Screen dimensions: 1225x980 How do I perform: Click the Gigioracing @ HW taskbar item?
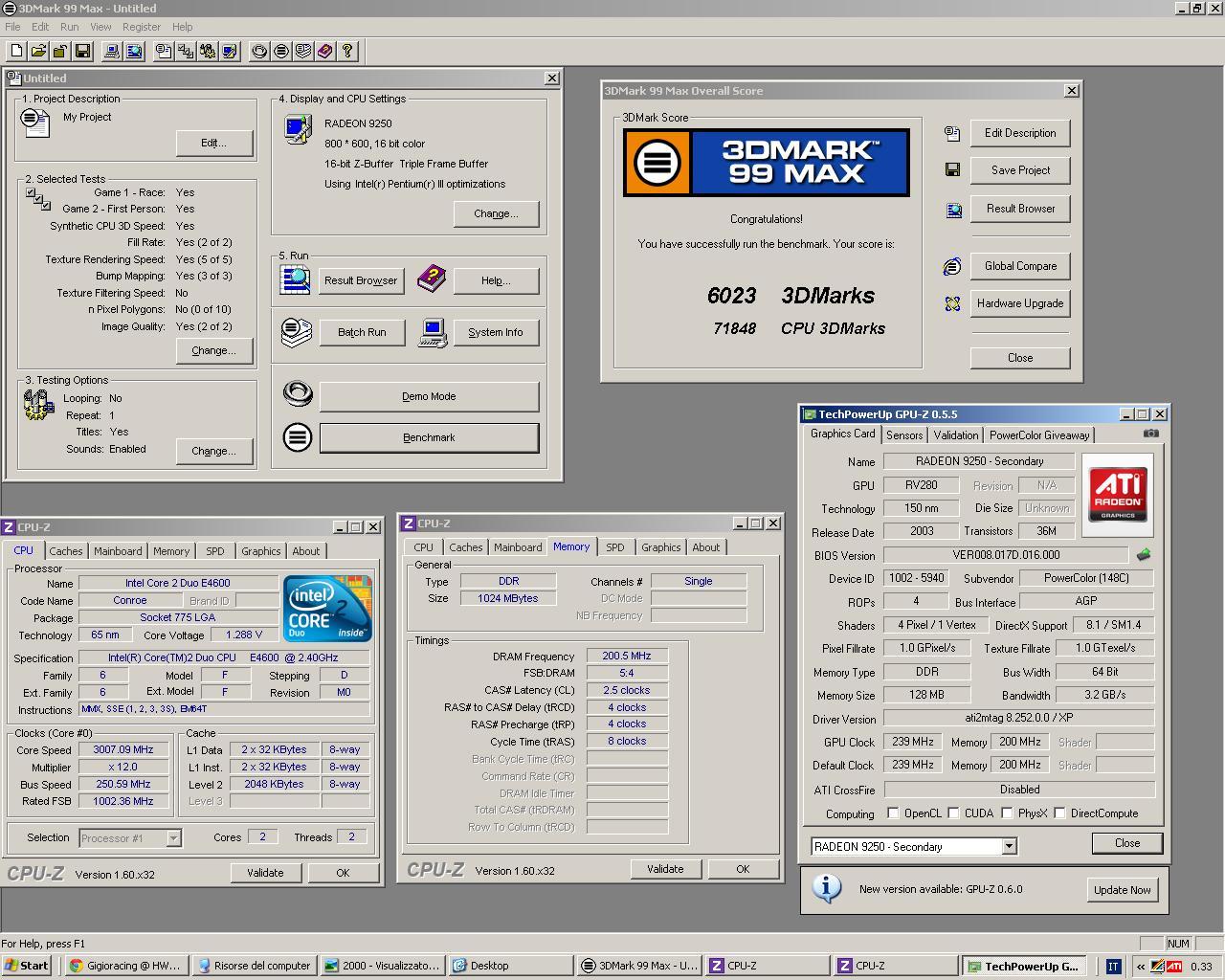click(126, 966)
